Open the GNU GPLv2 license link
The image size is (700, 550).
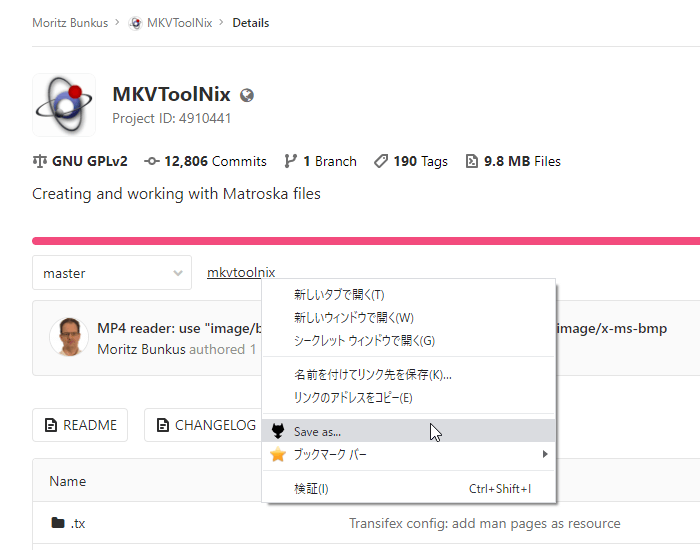pyautogui.click(x=80, y=161)
